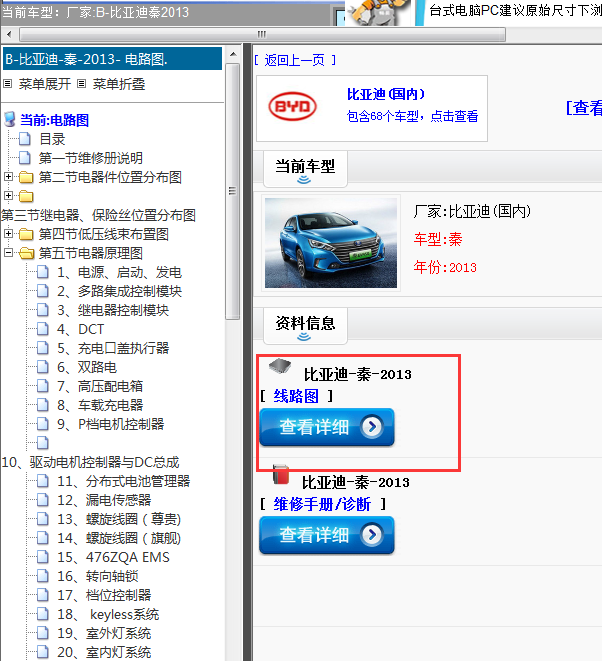Open 目录 in the tree
This screenshot has width=602, height=661.
point(52,139)
